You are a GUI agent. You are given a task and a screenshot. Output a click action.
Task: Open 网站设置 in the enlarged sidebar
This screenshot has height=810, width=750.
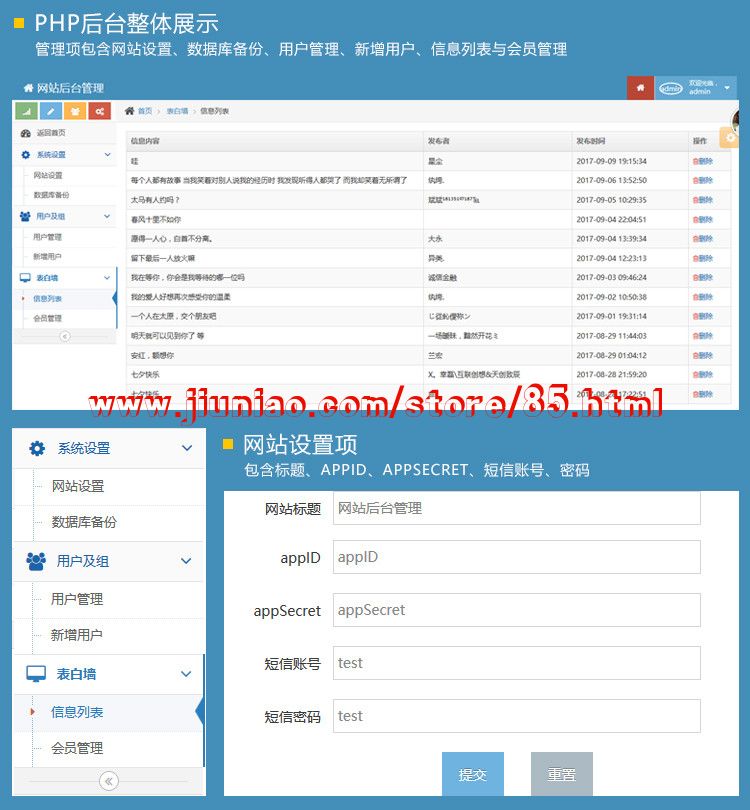tap(78, 486)
